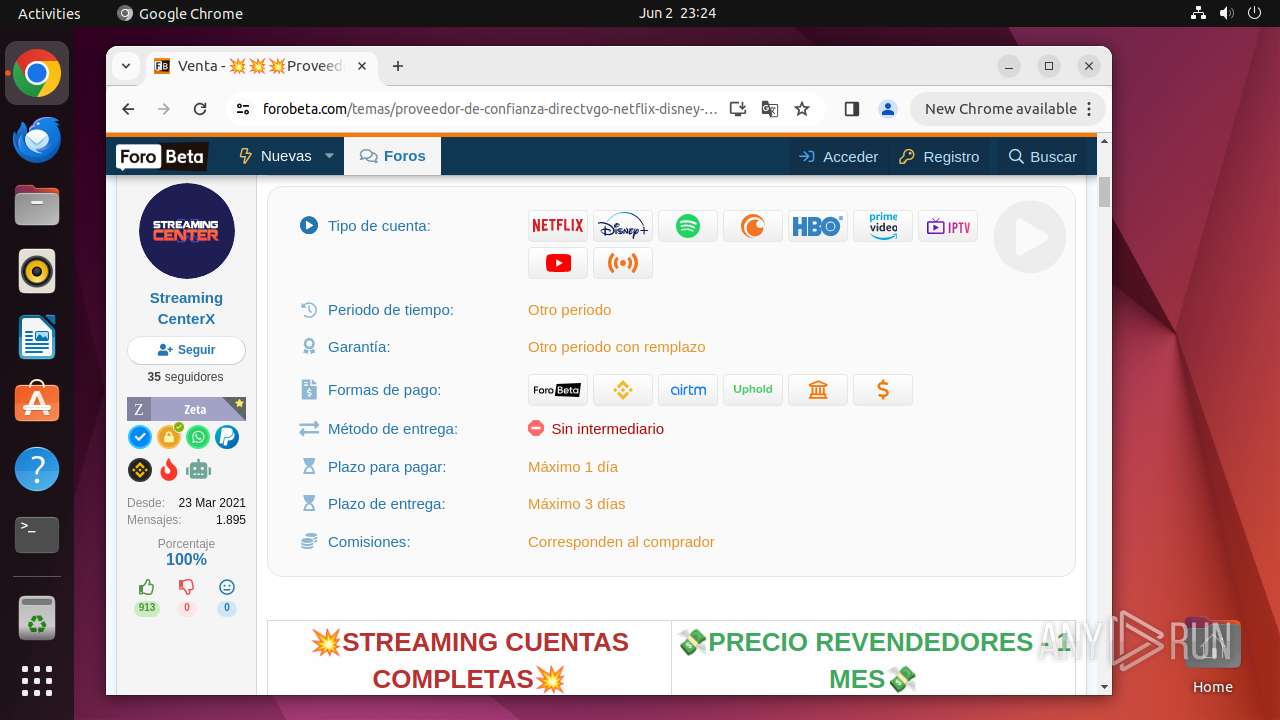Open Ubuntu Software from the dock

click(x=37, y=403)
